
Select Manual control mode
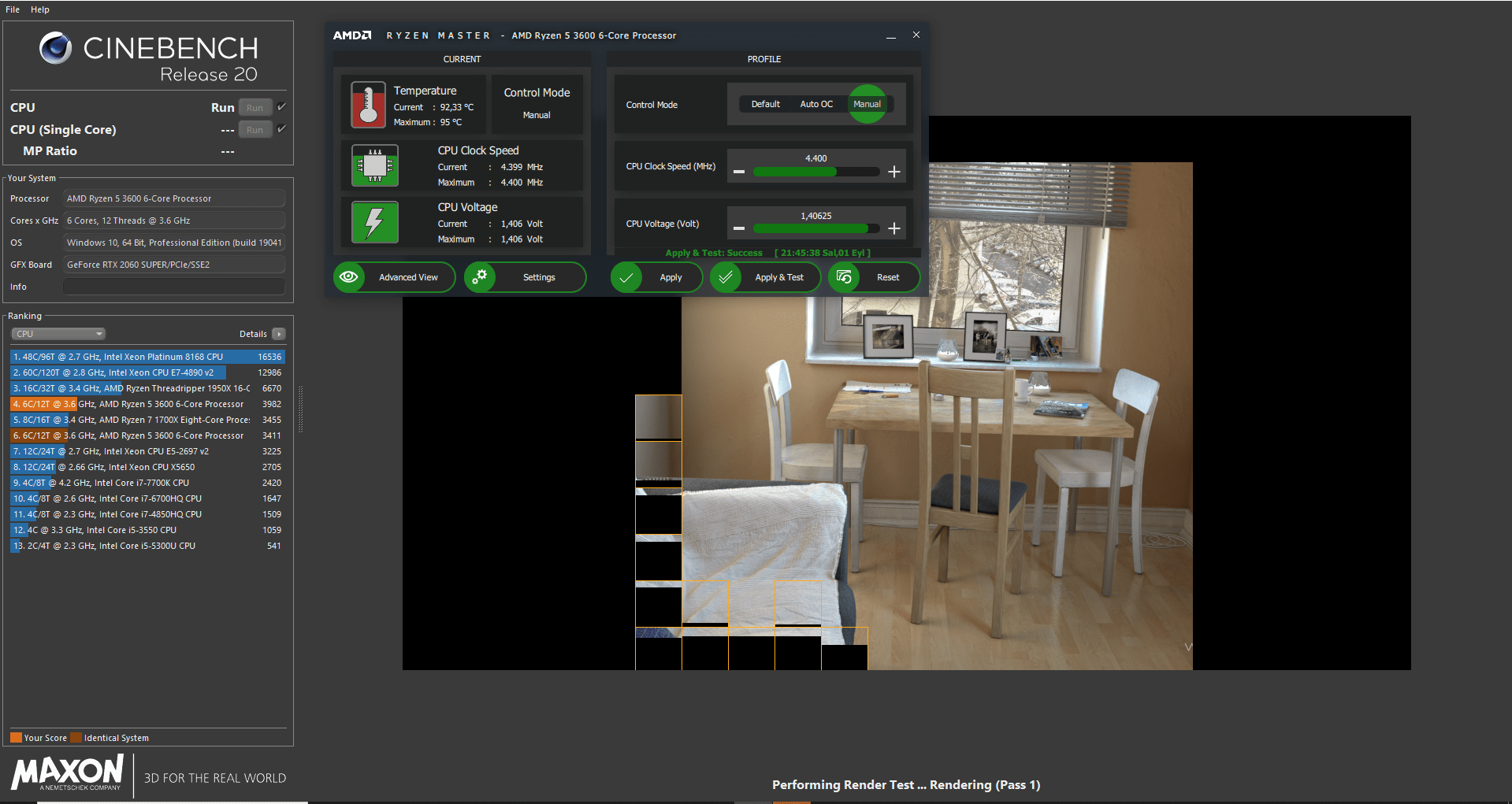pyautogui.click(x=867, y=104)
